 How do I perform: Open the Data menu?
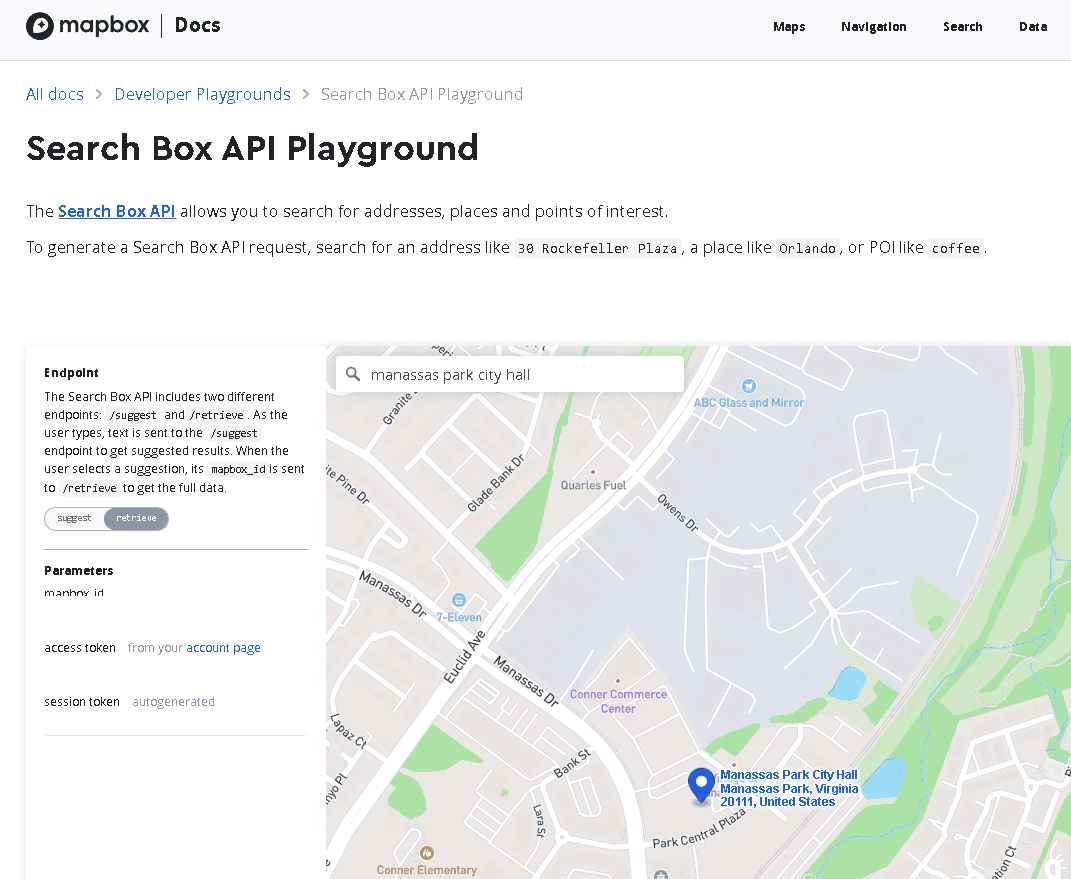coord(1033,27)
